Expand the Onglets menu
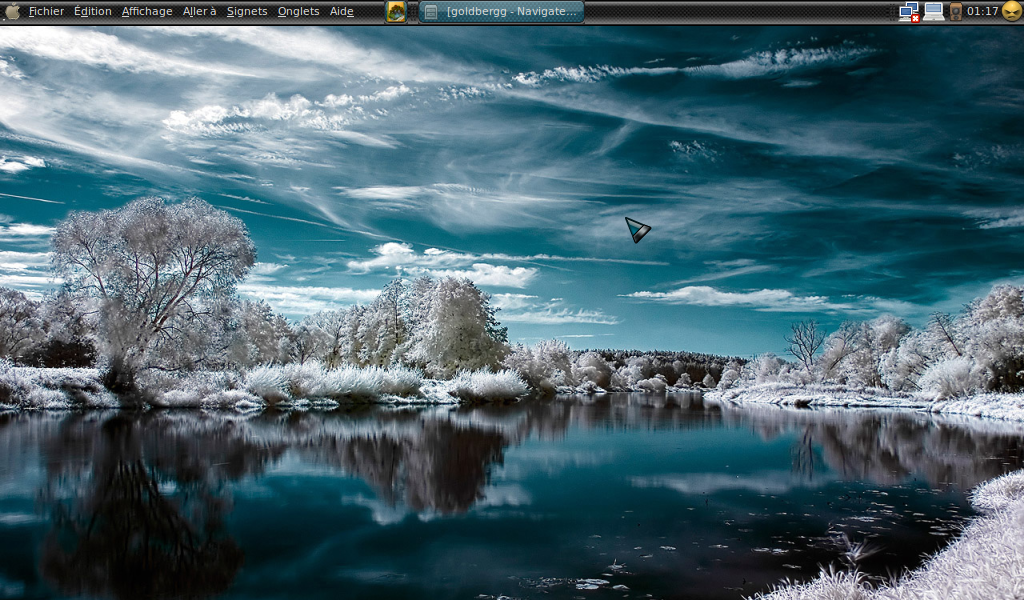The image size is (1024, 600). click(x=298, y=12)
